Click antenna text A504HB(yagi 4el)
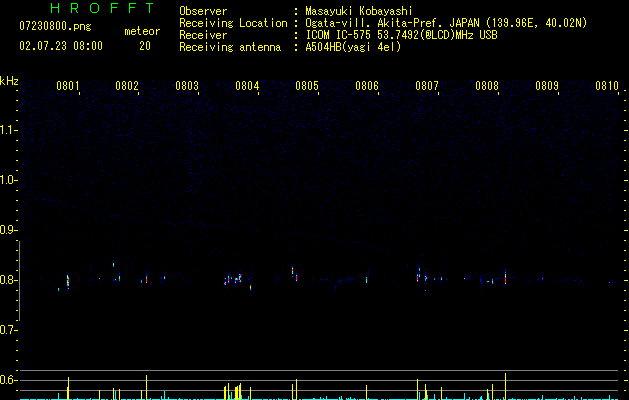 (353, 47)
